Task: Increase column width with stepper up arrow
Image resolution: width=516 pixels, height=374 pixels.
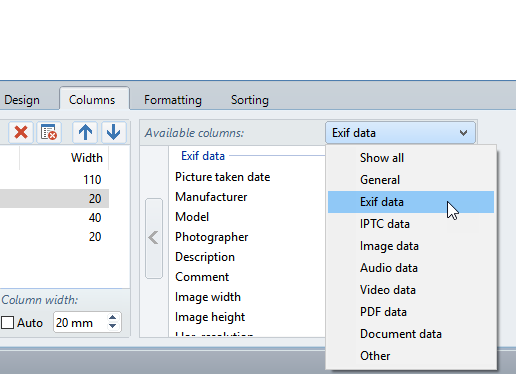Action: tap(113, 318)
